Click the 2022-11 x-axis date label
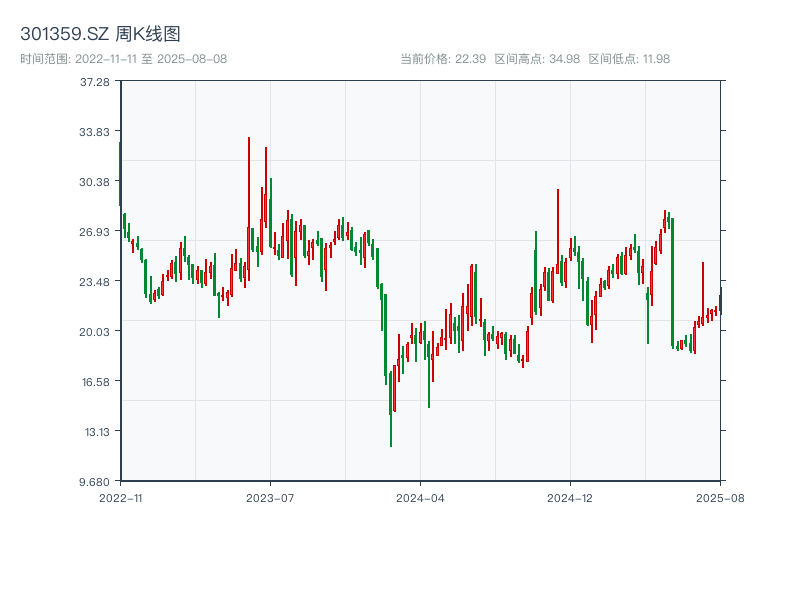Image resolution: width=800 pixels, height=600 pixels. [x=121, y=497]
